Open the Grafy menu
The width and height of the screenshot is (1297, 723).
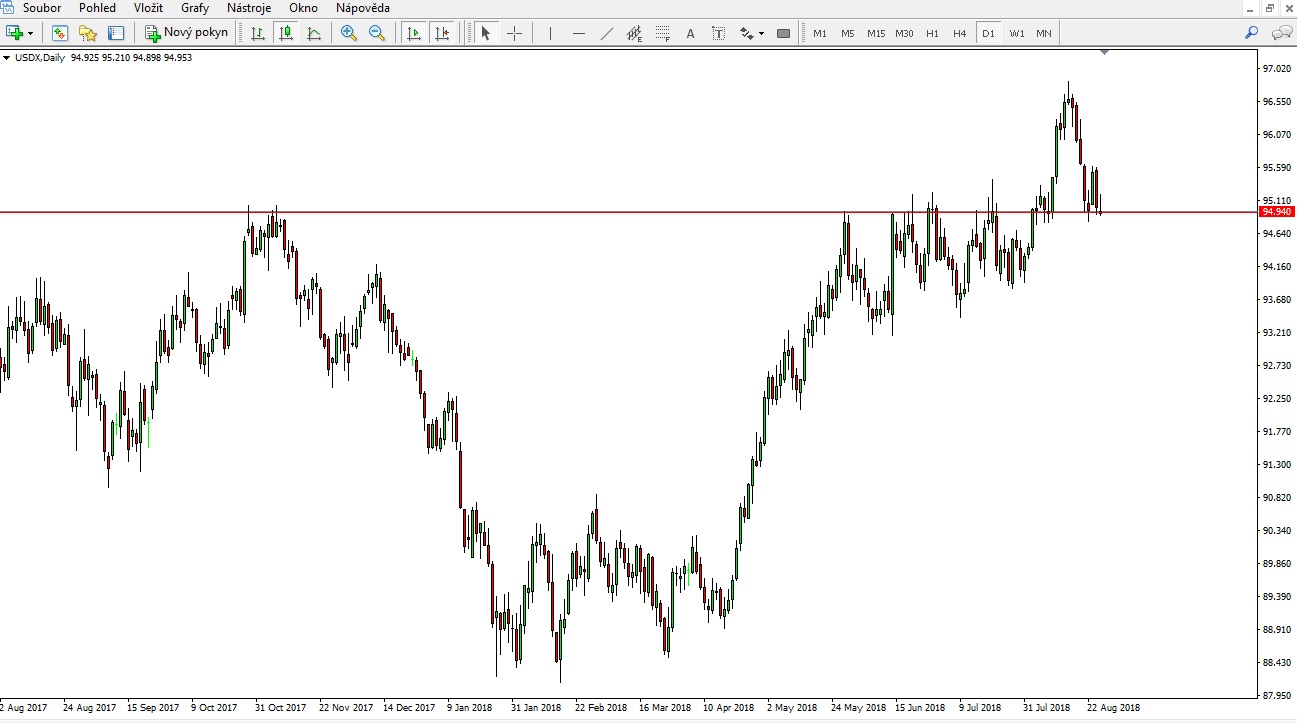point(195,8)
